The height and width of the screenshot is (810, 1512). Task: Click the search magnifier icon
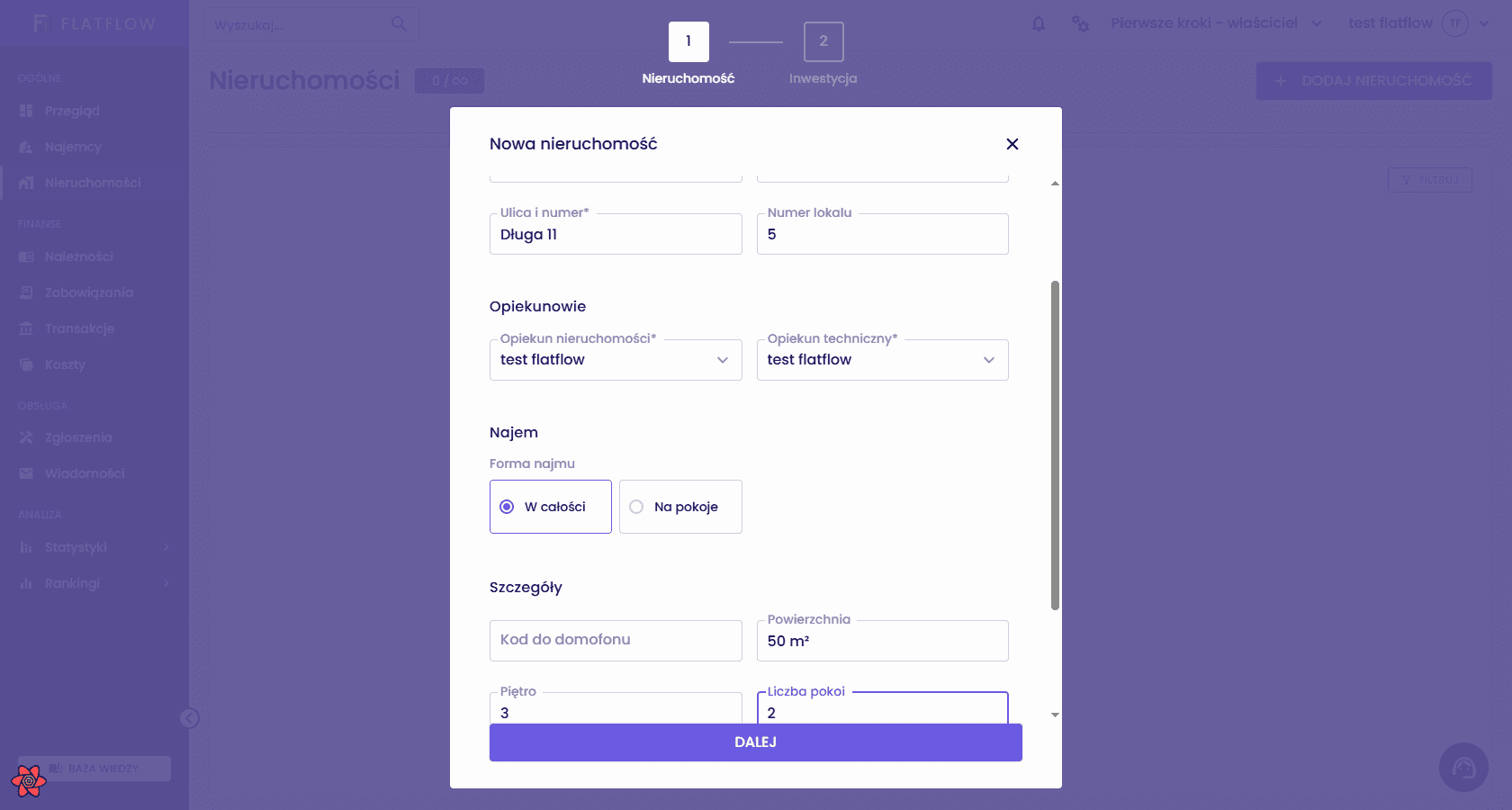point(399,24)
